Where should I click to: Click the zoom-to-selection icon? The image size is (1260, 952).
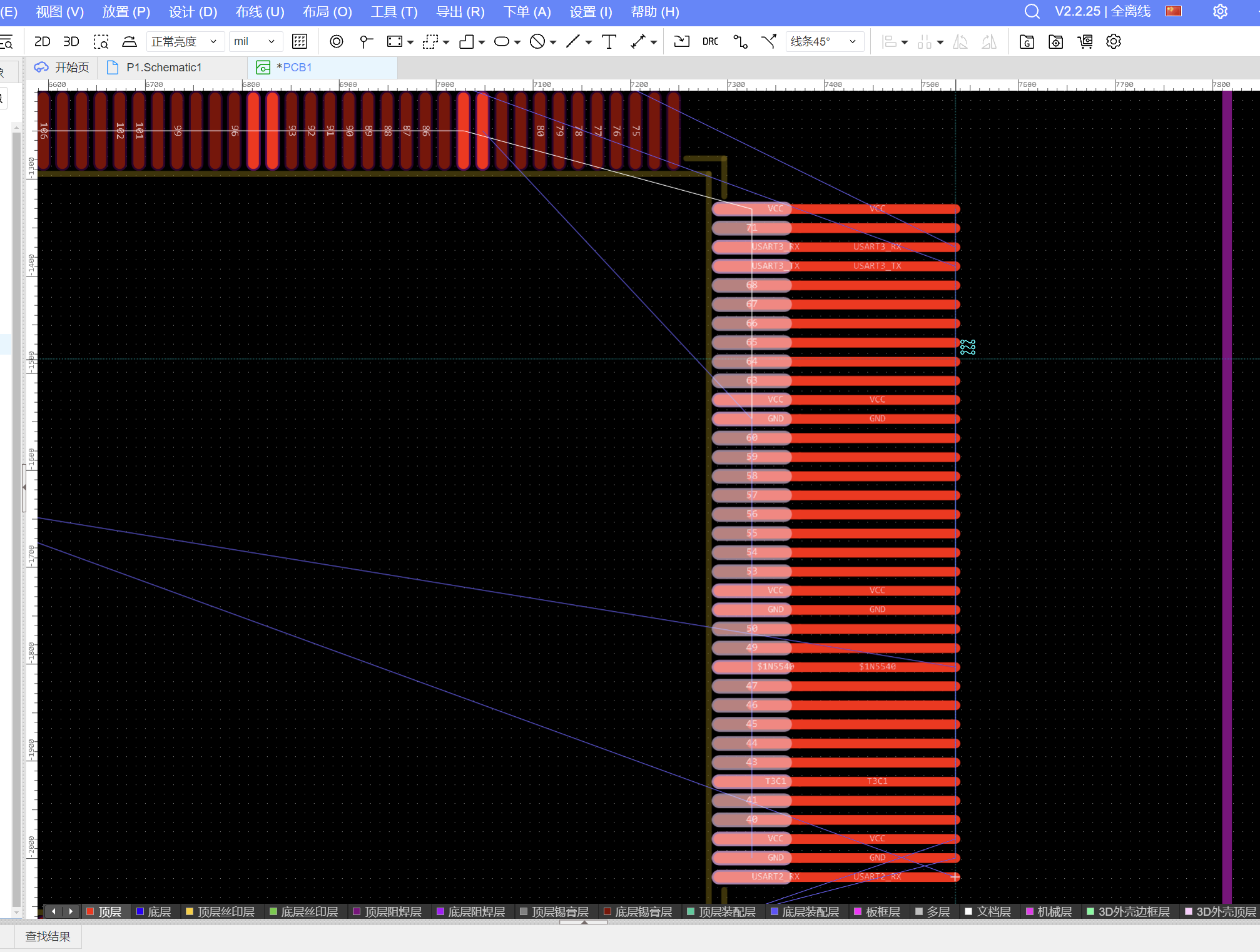(x=101, y=41)
